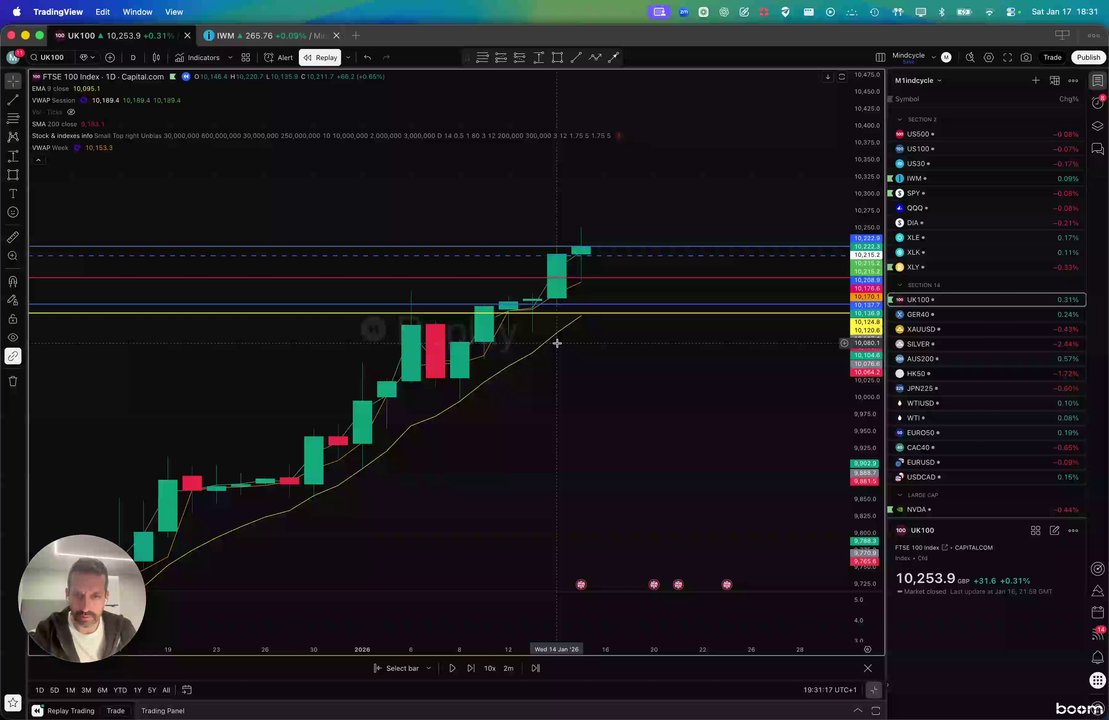Select the YTD date range tab
1109x720 pixels.
click(120, 690)
